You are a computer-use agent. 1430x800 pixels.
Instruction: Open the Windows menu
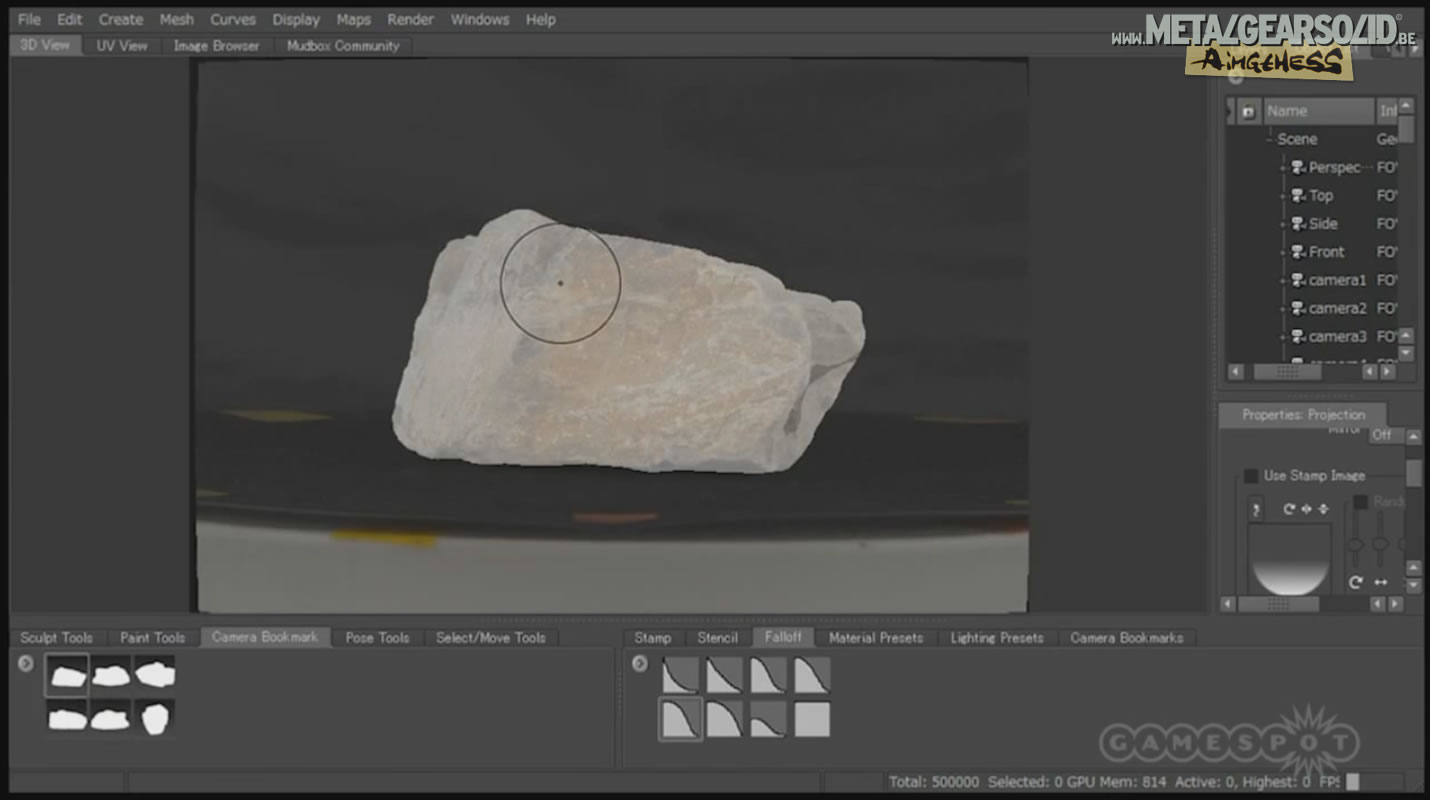(x=480, y=19)
